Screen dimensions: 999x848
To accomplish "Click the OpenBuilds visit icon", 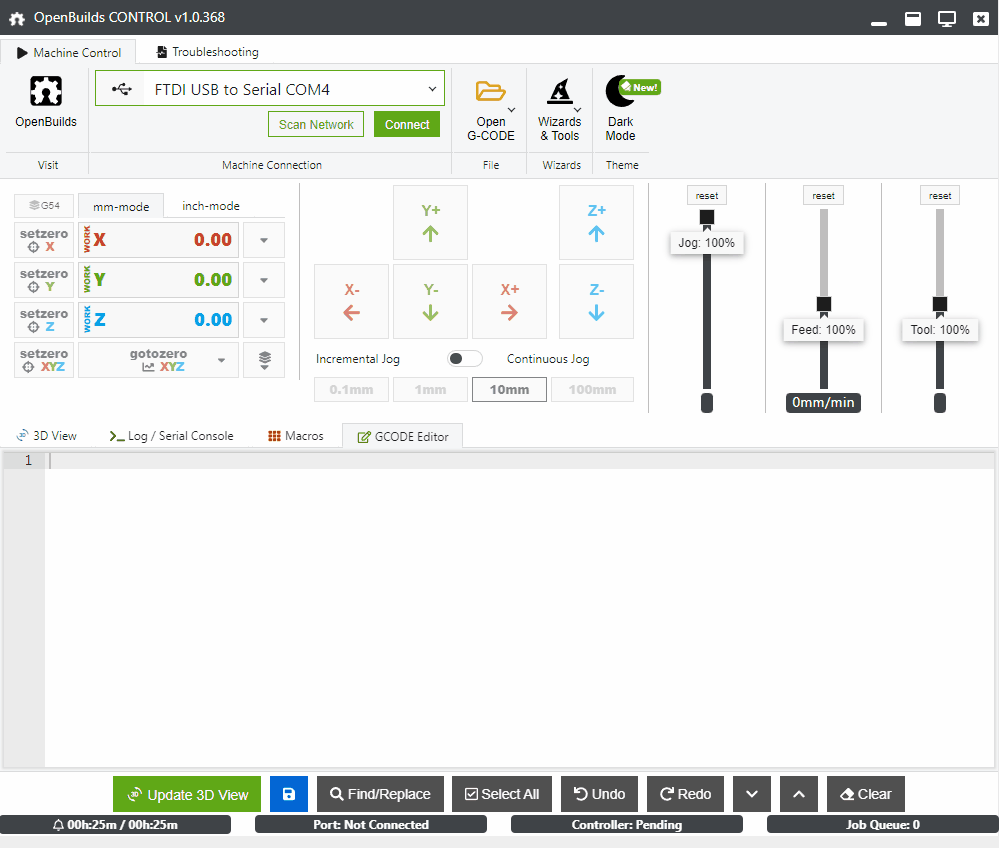I will click(45, 92).
